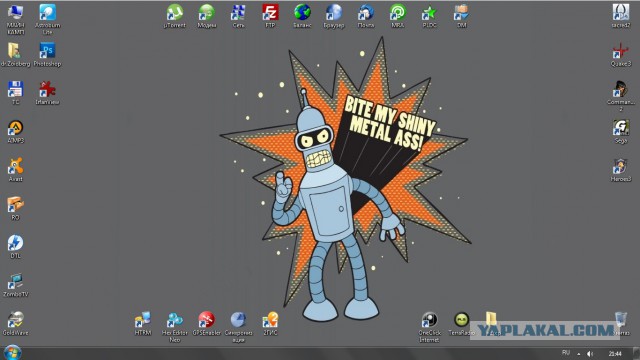Viewport: 640px width, 360px height.
Task: Launch the Heroes3 shortcut
Action: click(x=621, y=166)
